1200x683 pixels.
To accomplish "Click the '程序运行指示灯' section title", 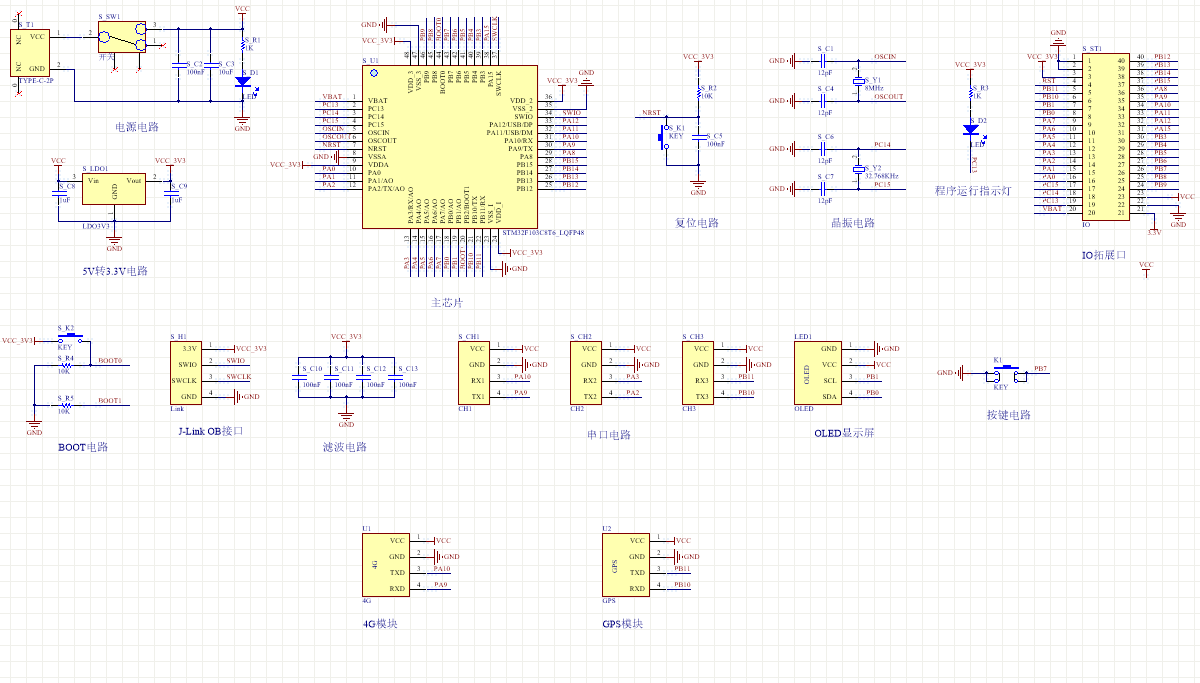I will point(974,191).
